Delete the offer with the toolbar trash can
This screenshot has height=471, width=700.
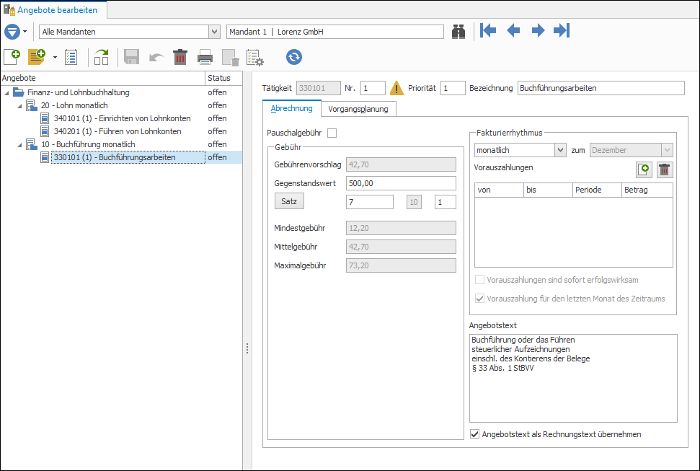point(180,57)
